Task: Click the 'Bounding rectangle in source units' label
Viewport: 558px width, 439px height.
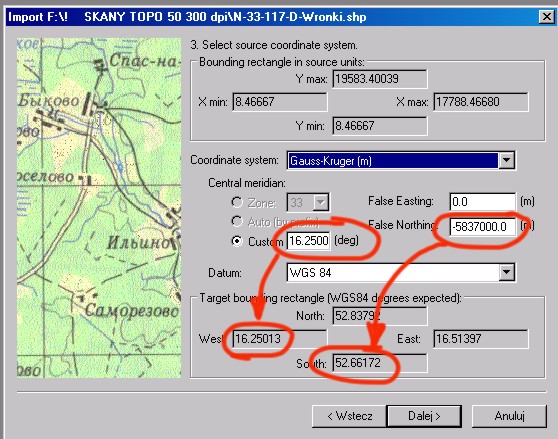Action: (282, 62)
